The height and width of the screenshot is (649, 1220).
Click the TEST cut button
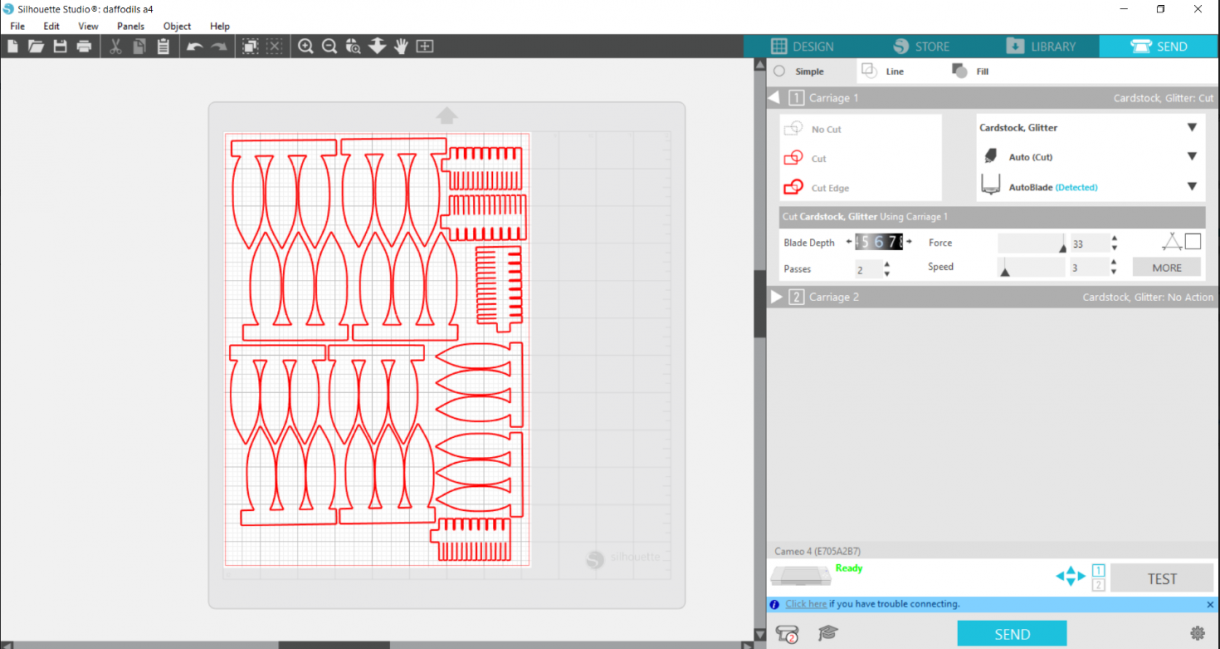point(1162,578)
